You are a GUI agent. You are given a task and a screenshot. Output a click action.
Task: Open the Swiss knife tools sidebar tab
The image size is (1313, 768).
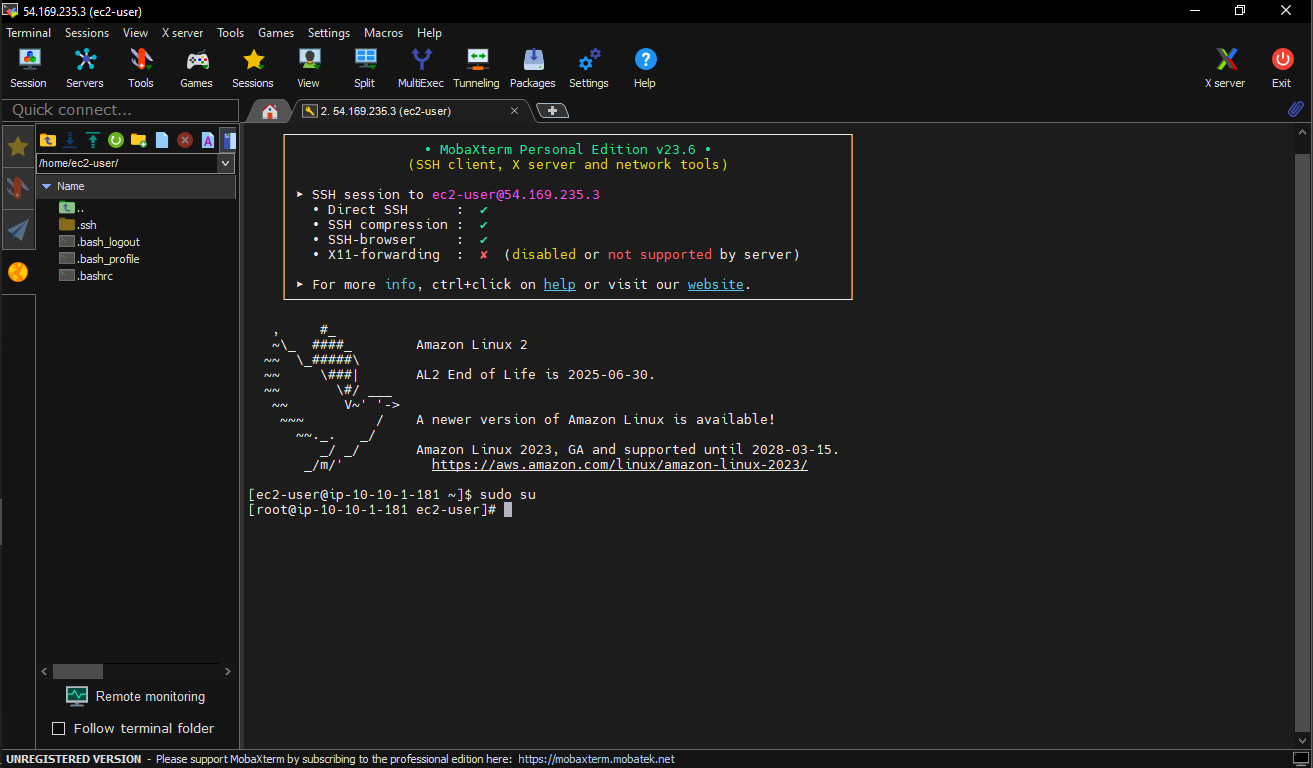tap(18, 188)
